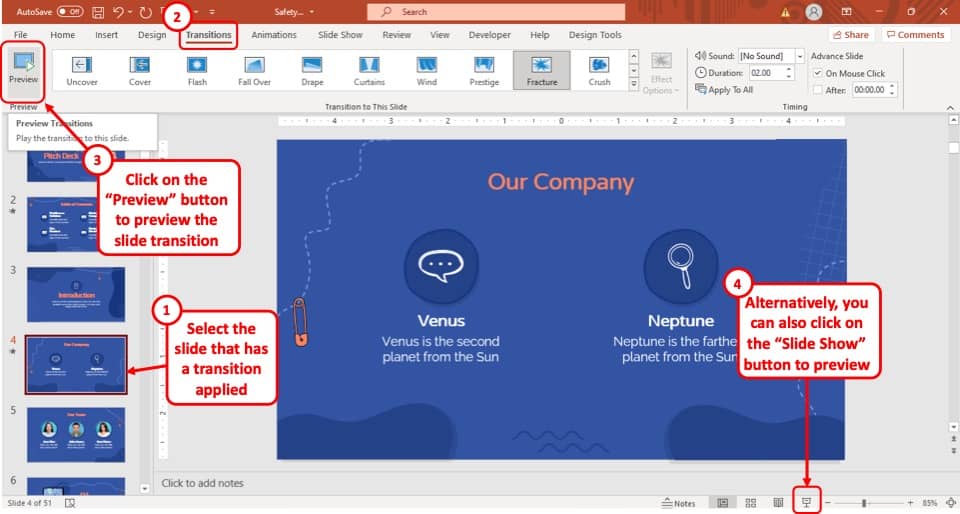Click Apply To All
The height and width of the screenshot is (514, 960).
pos(724,90)
